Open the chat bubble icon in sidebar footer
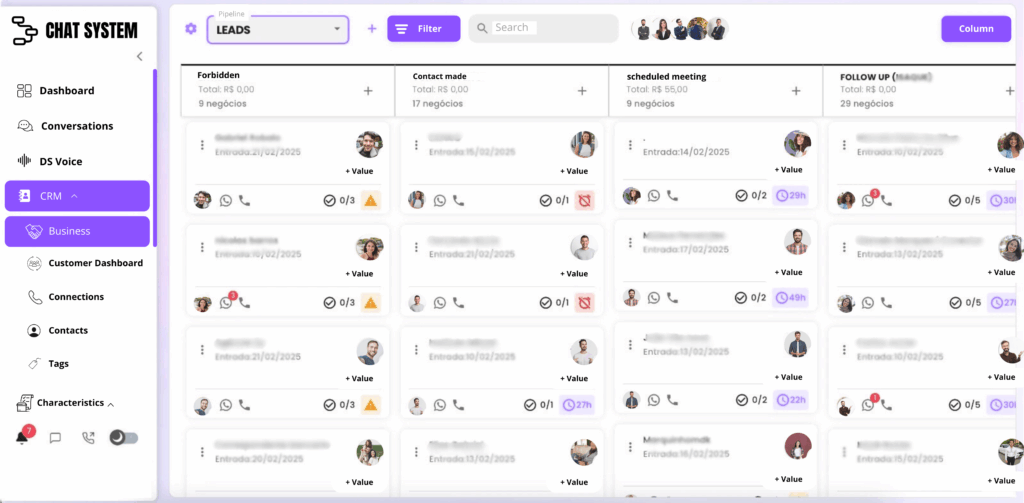The image size is (1024, 503). tap(56, 438)
